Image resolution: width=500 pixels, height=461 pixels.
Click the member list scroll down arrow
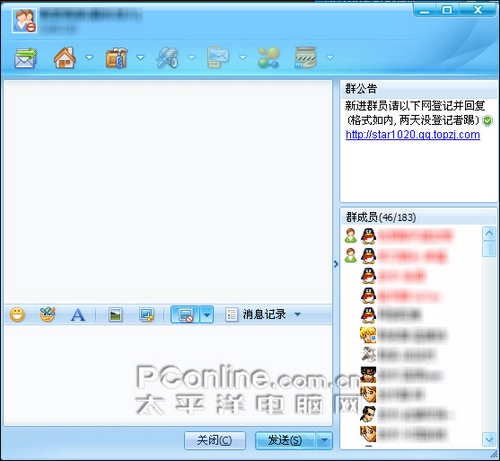pos(489,440)
